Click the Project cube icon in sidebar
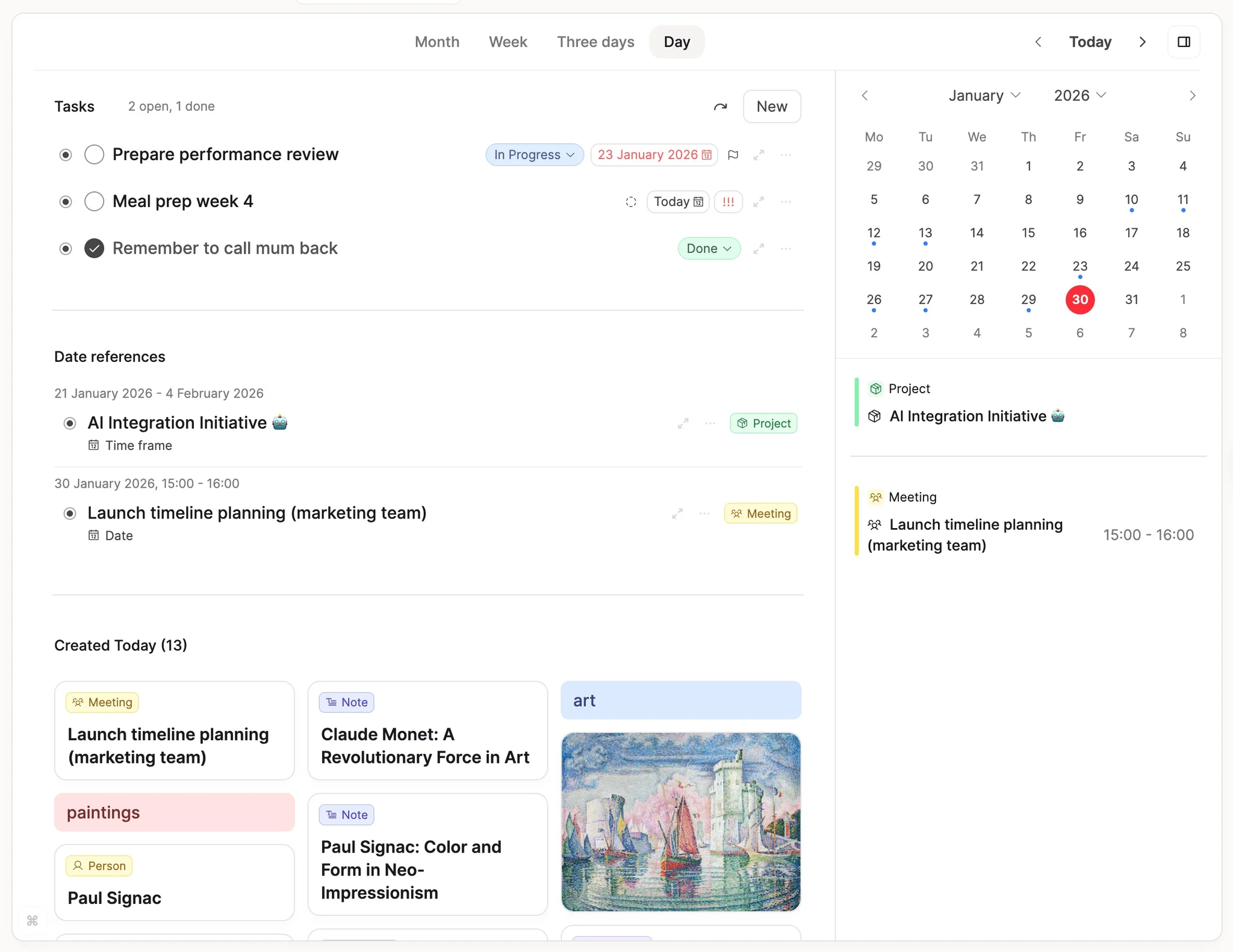The width and height of the screenshot is (1233, 952). click(876, 388)
